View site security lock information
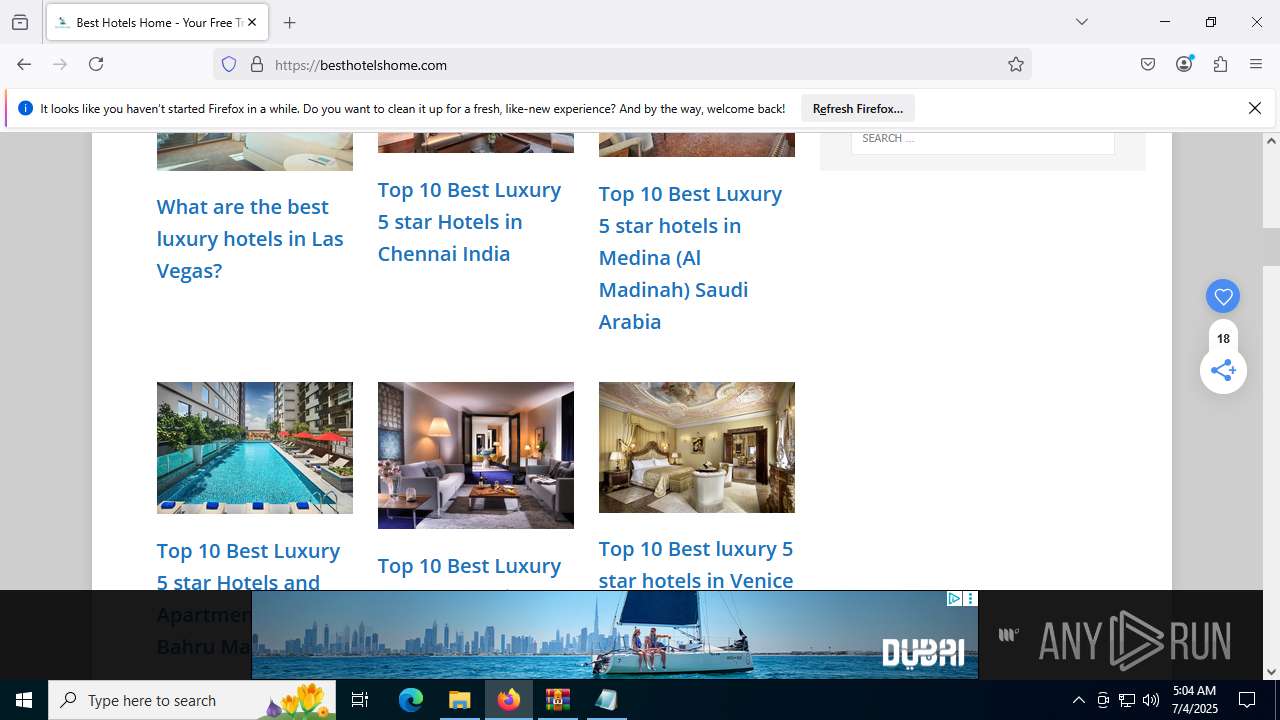 [x=257, y=64]
